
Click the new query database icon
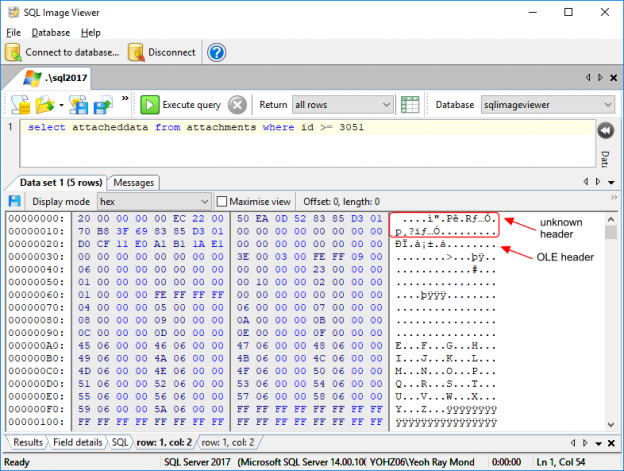(21, 105)
